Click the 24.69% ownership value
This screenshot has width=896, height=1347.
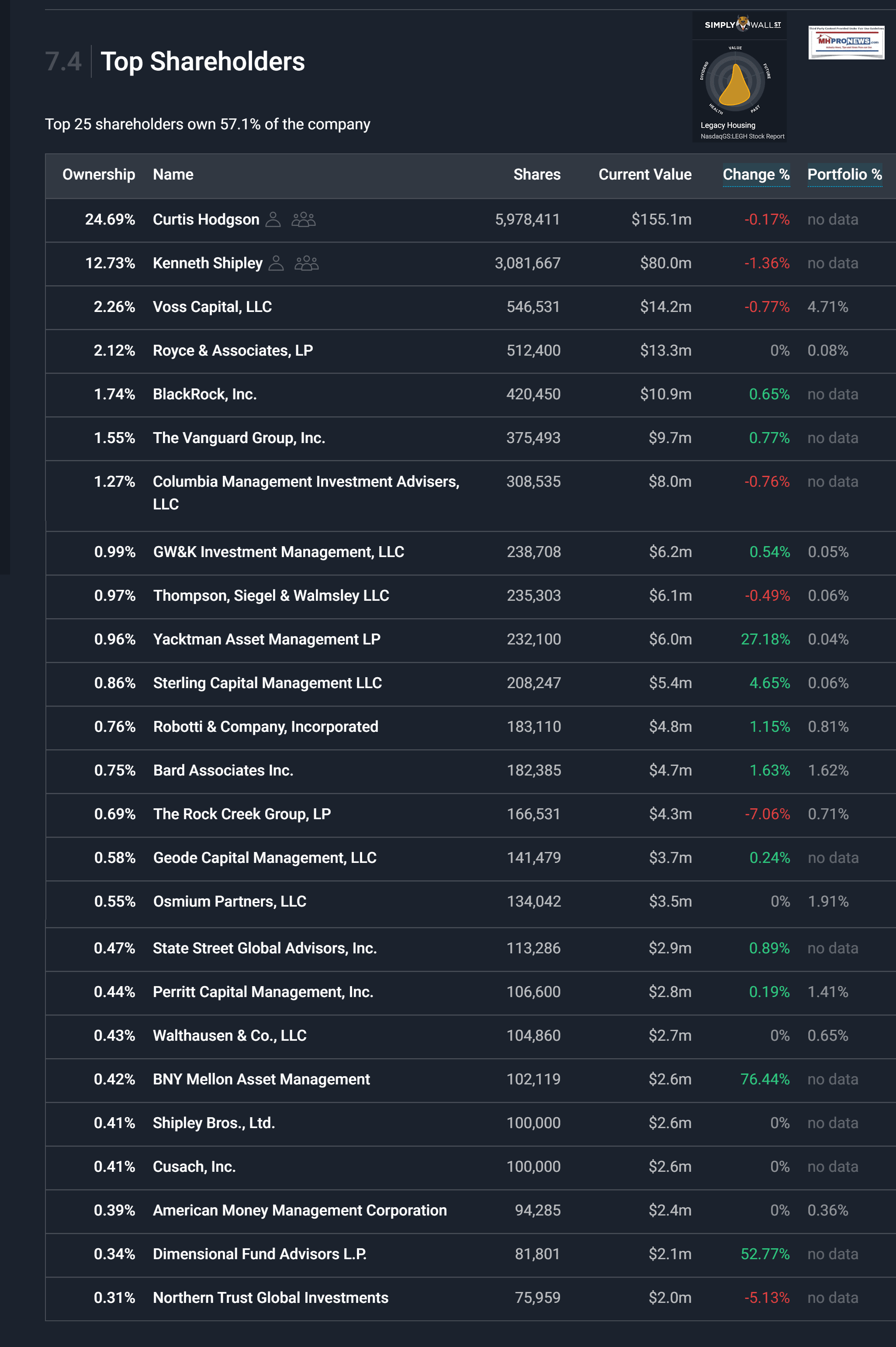click(x=110, y=219)
